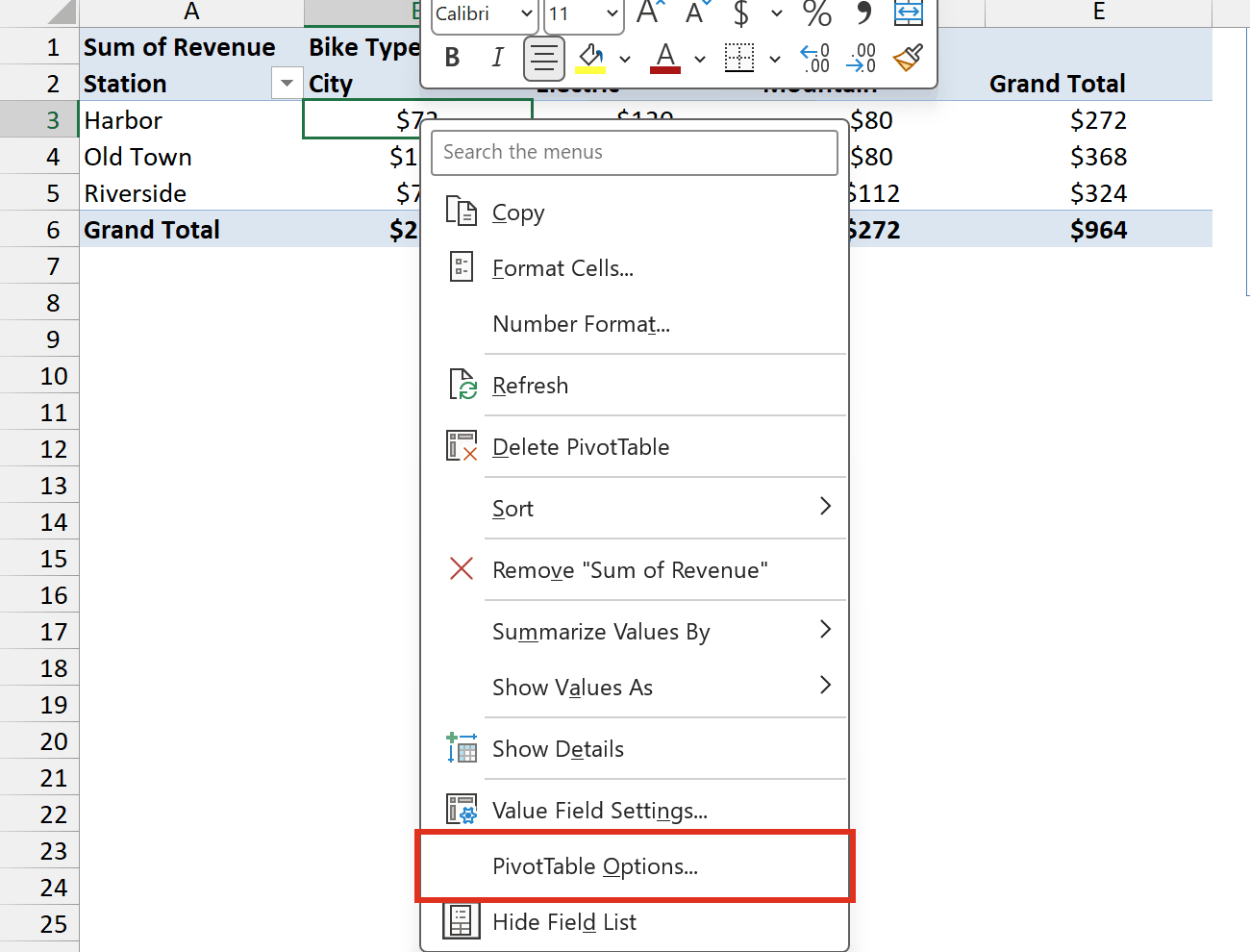Select Sum of Revenue cell
The image size is (1250, 952).
(191, 47)
